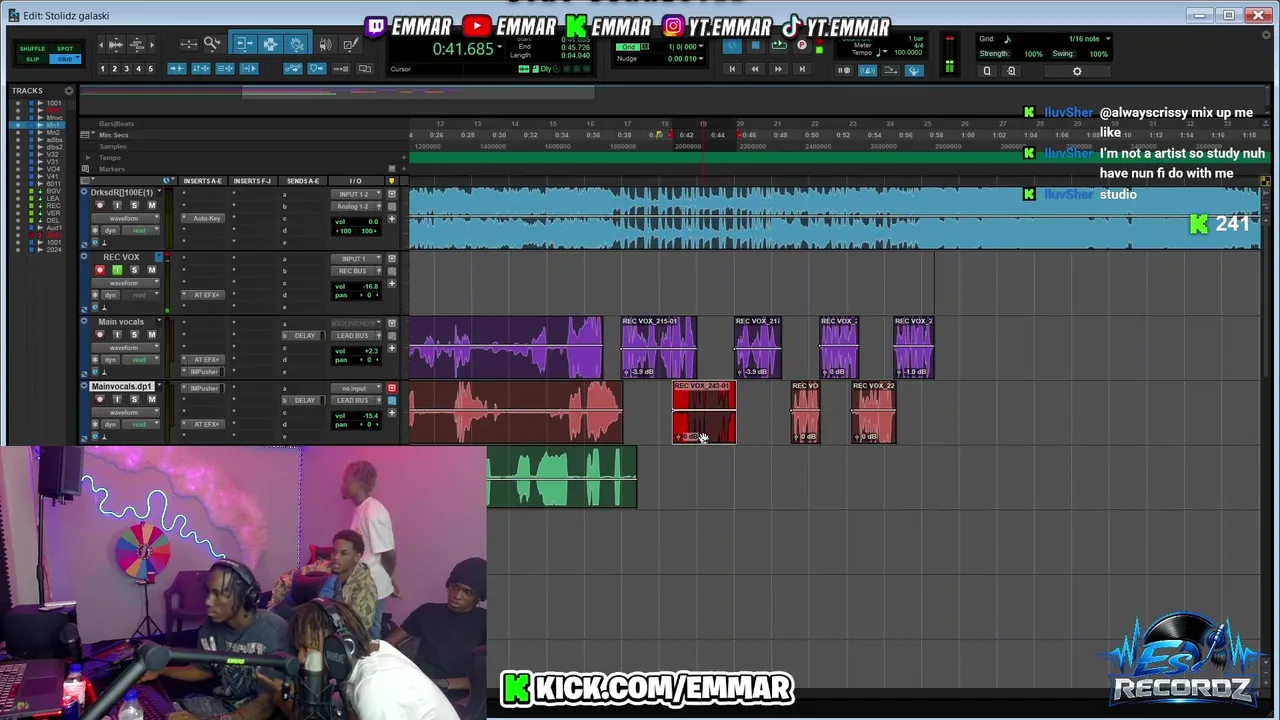Click the main counter time display
Screen dimensions: 1280x720
click(463, 50)
